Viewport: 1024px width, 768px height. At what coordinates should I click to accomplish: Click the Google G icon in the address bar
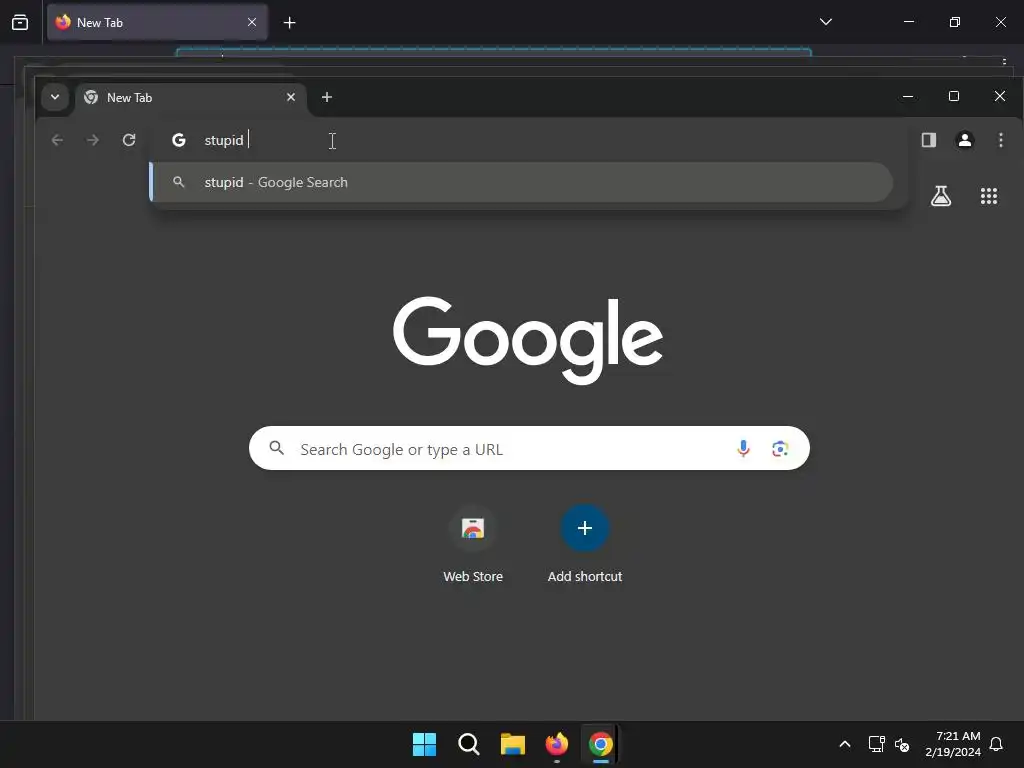(178, 140)
